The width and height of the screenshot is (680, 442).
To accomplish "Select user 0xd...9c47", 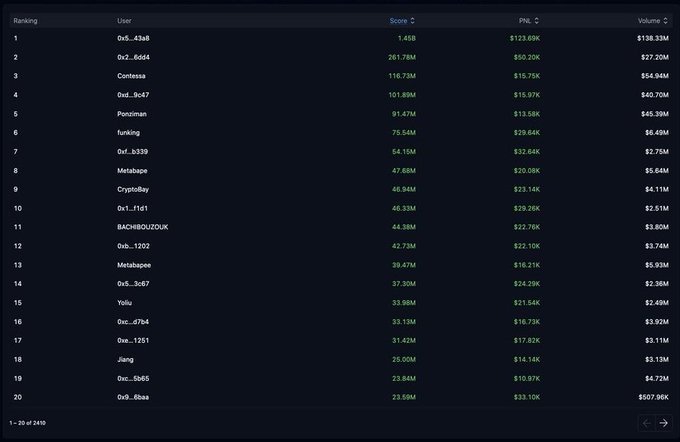I will point(133,95).
